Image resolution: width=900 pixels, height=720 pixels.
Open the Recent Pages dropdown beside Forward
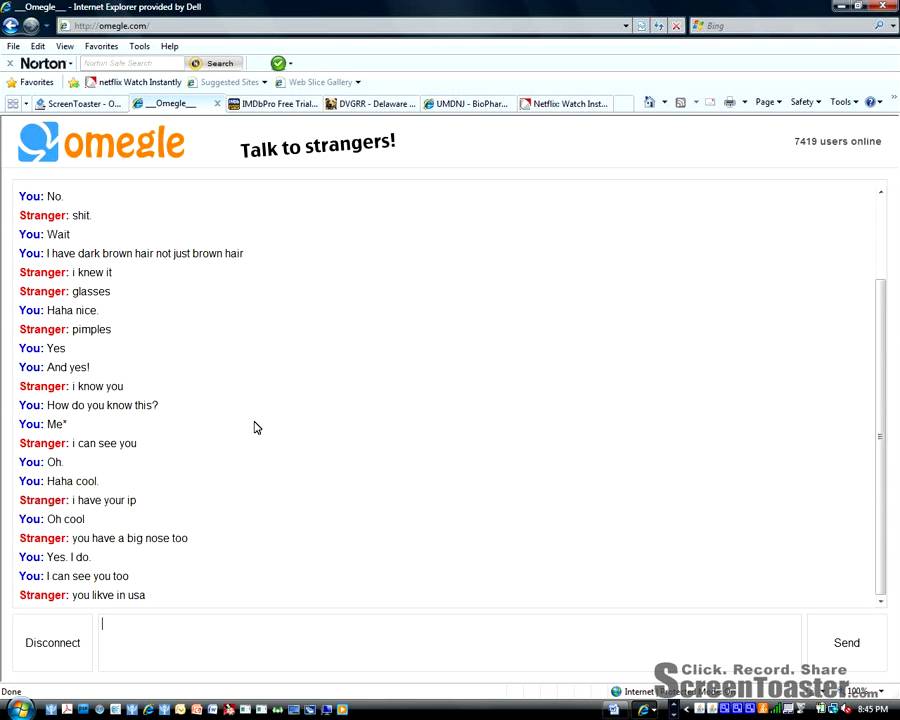47,26
